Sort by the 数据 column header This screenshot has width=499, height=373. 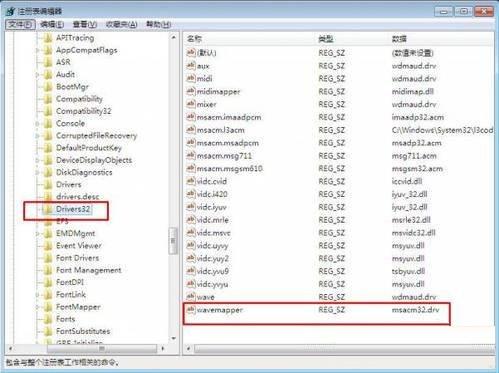pyautogui.click(x=442, y=39)
